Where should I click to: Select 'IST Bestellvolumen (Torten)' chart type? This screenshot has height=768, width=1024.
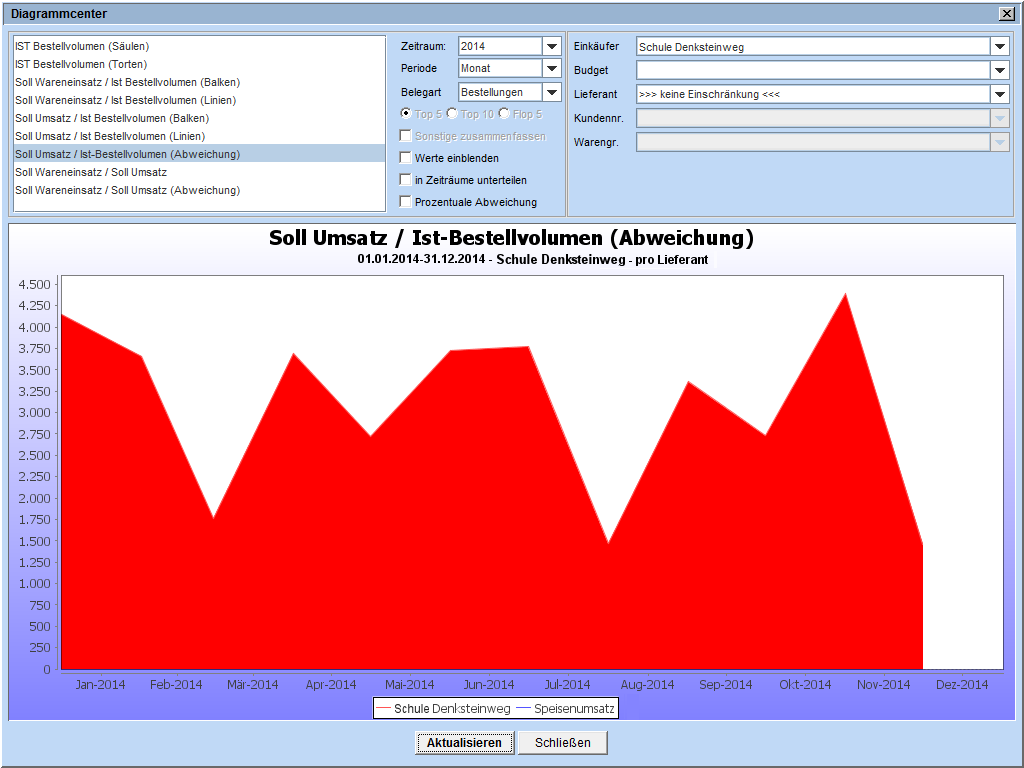click(81, 64)
